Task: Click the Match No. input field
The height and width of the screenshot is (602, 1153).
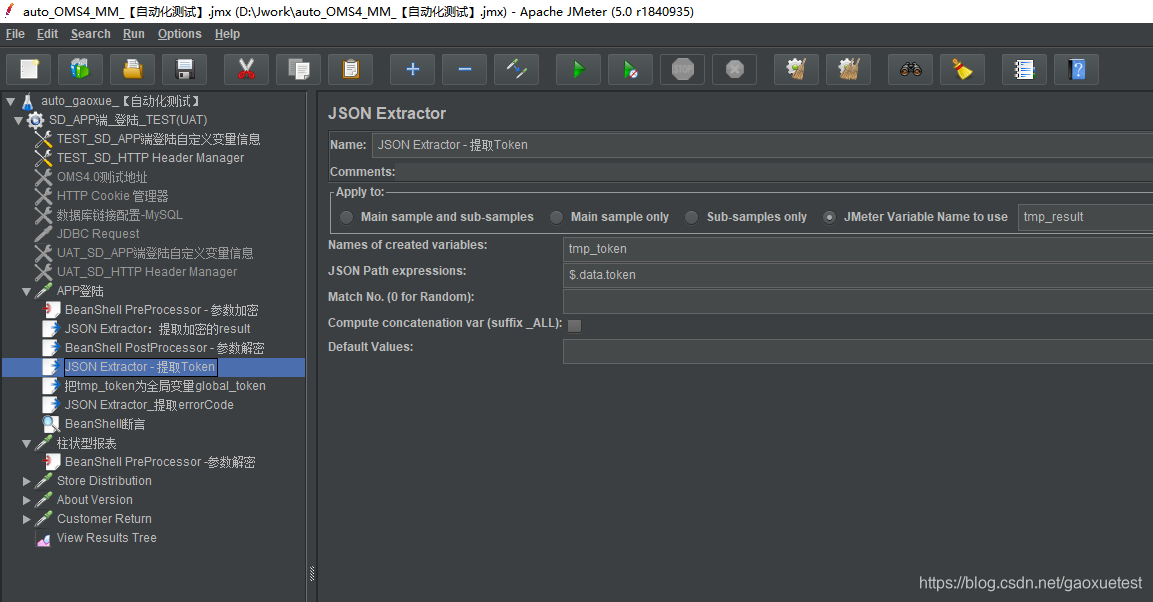Action: point(858,301)
